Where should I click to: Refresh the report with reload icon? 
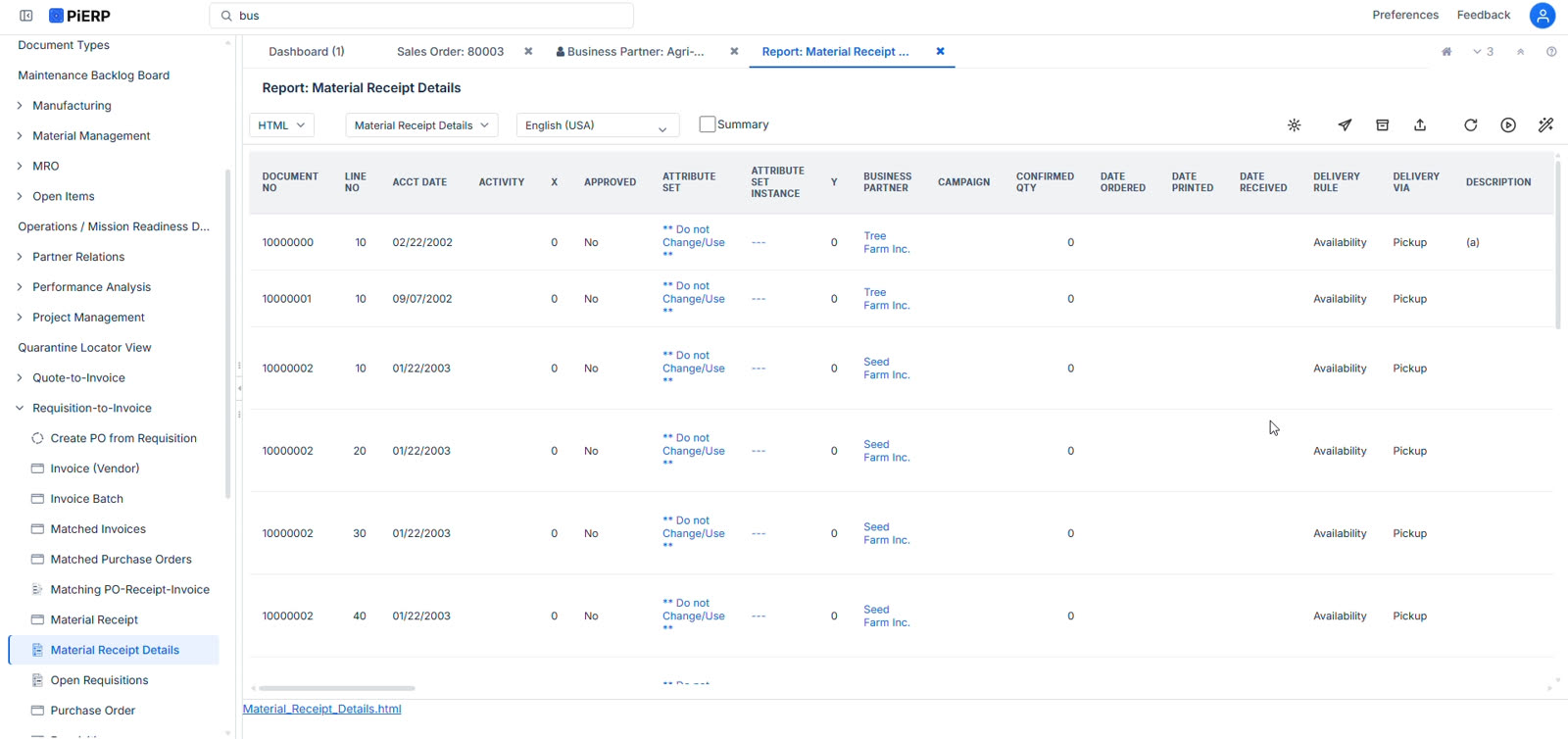1471,125
